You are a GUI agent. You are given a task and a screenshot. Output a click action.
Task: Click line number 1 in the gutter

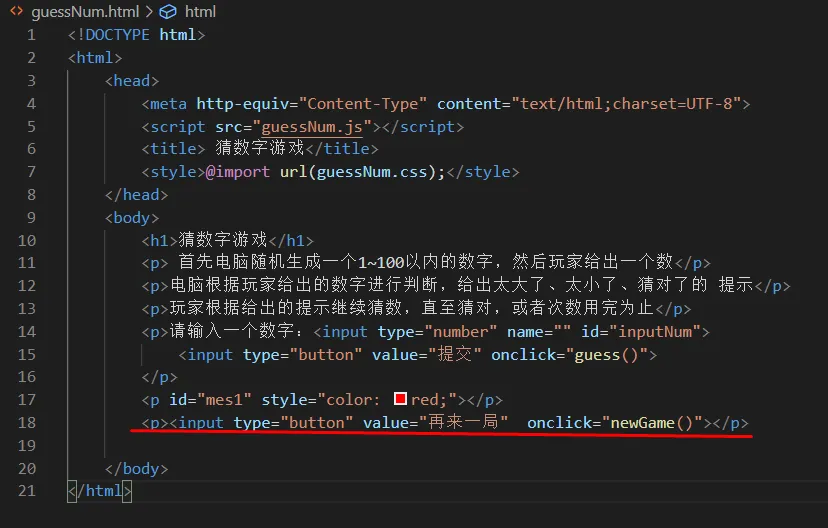[x=31, y=35]
